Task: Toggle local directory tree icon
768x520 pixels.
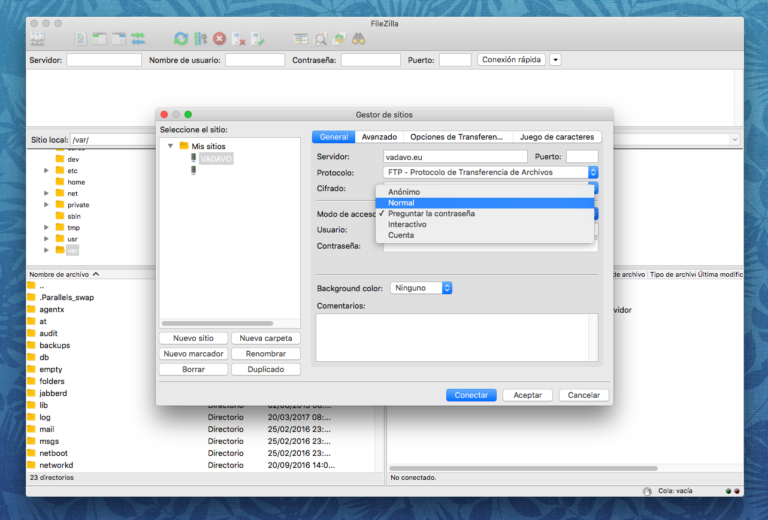Action: [100, 39]
